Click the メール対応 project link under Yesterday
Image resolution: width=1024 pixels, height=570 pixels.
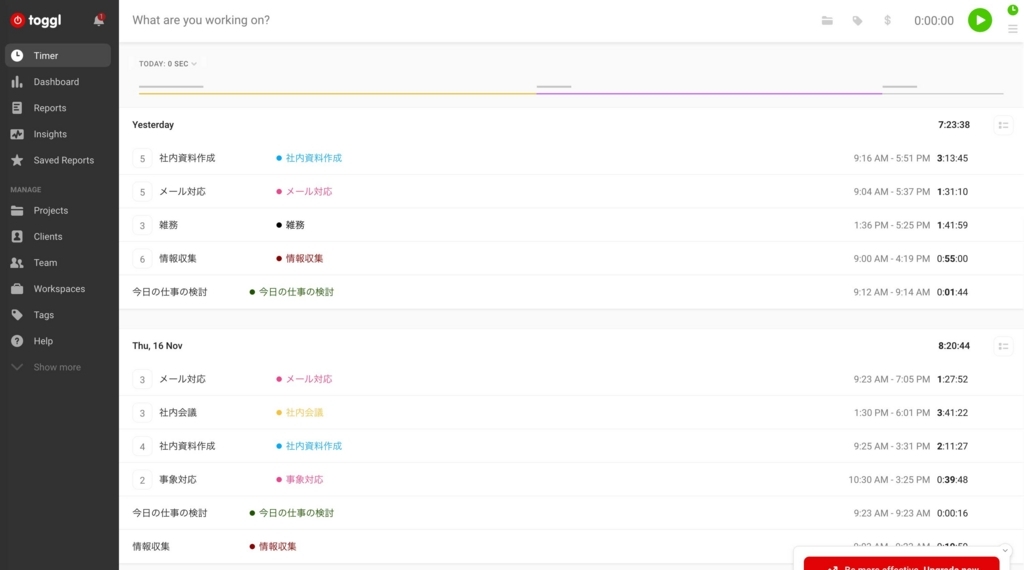click(309, 191)
